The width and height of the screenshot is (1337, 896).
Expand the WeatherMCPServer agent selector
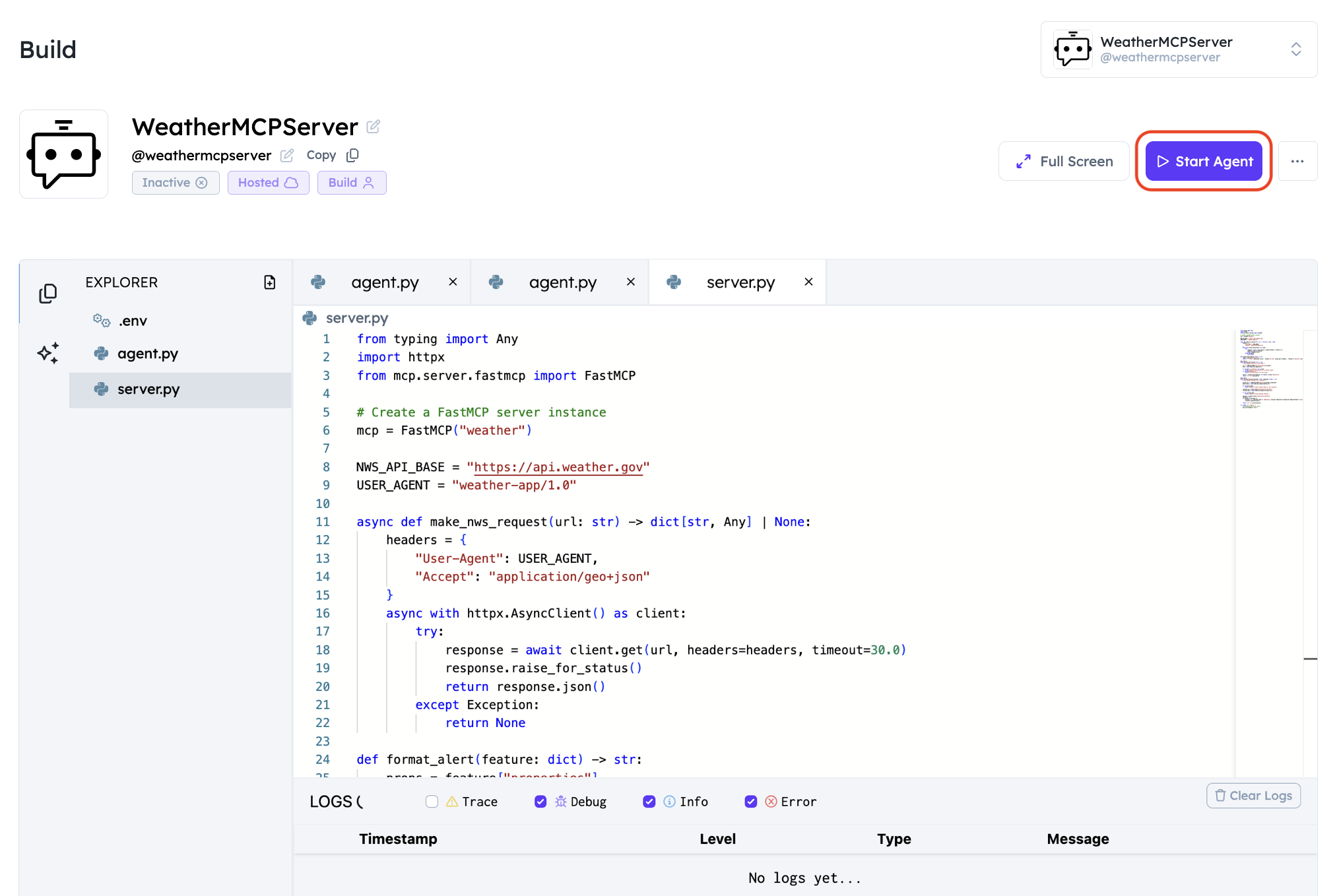pyautogui.click(x=1179, y=49)
